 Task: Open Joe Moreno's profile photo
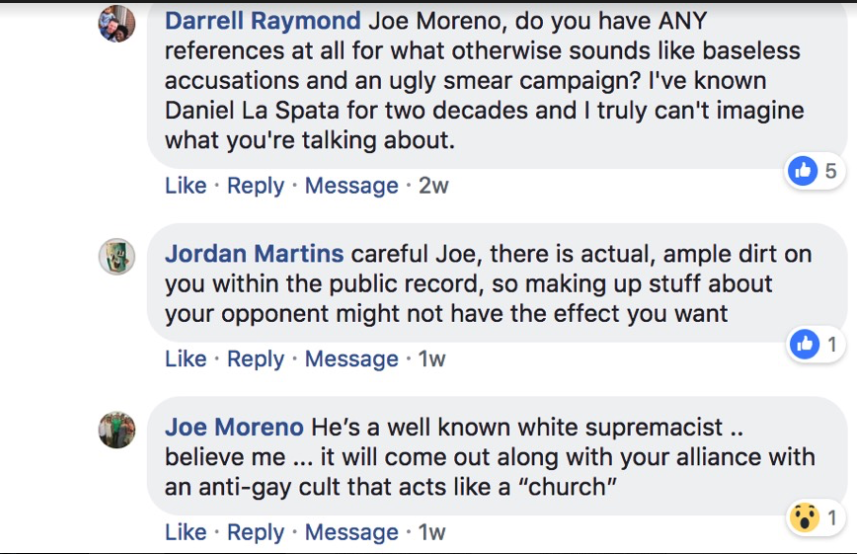point(117,430)
